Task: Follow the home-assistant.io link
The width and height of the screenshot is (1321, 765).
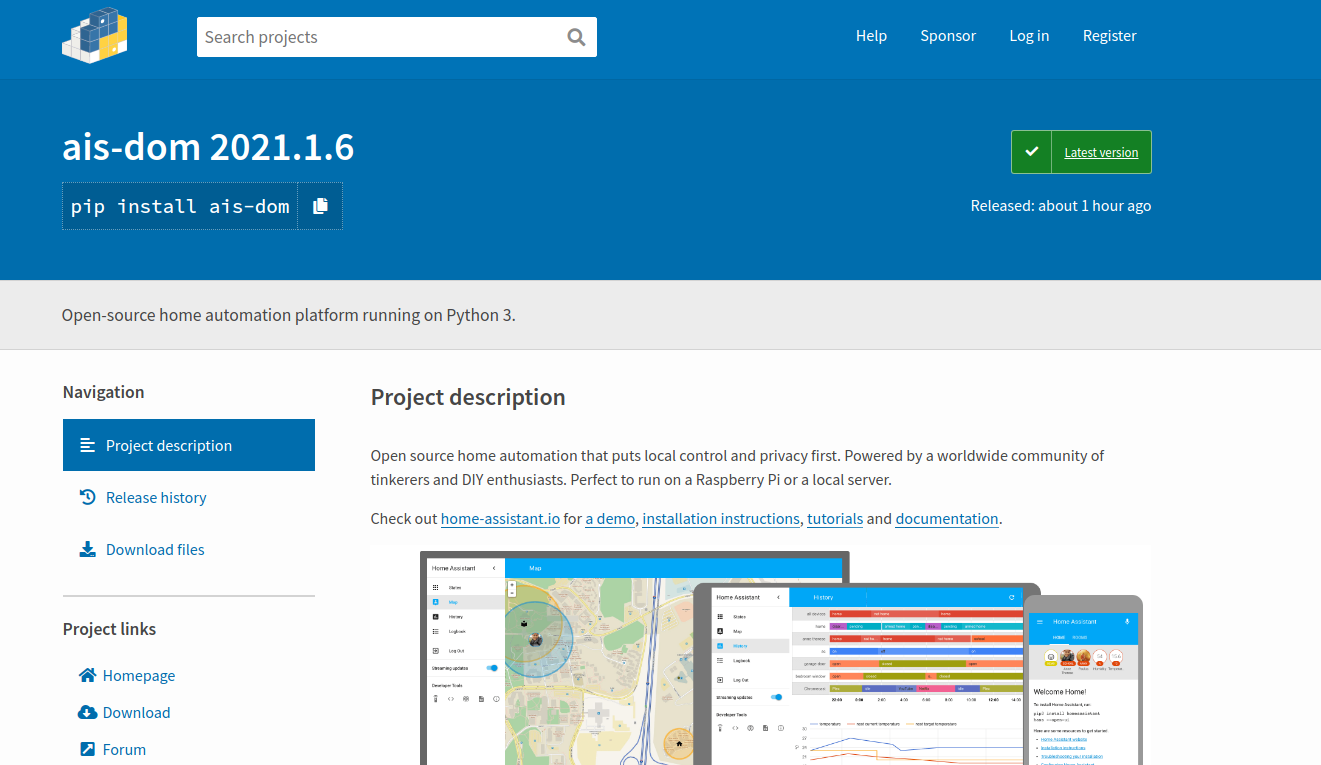Action: [500, 518]
